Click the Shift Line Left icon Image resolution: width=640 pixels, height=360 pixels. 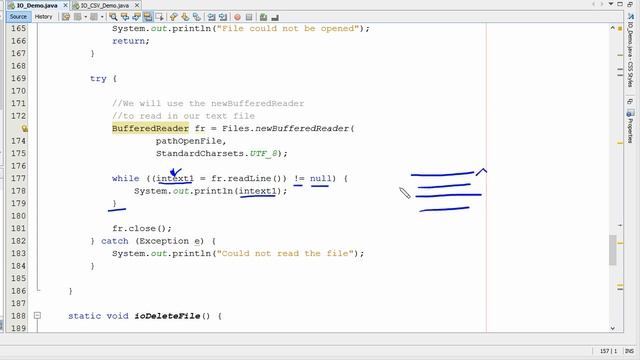211,17
